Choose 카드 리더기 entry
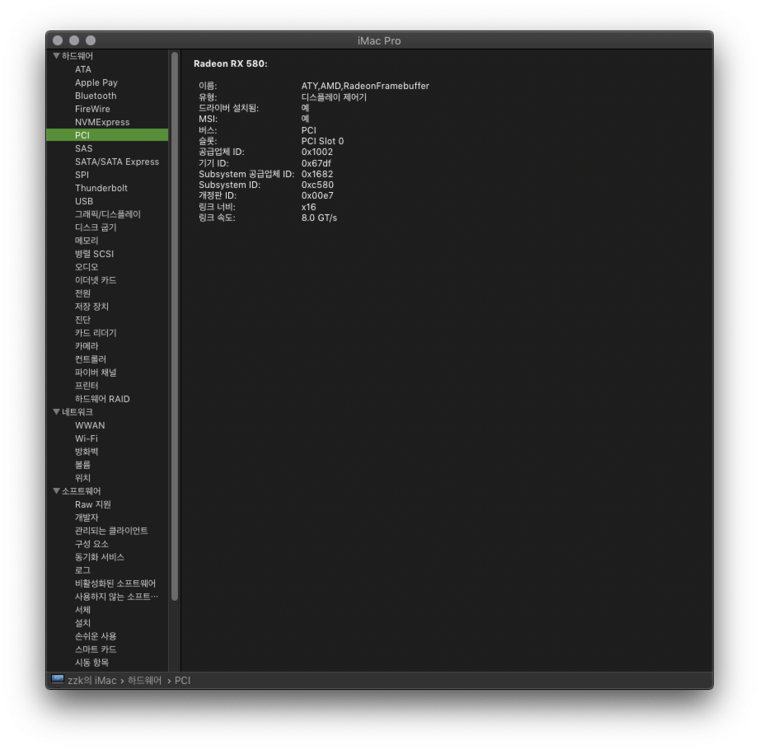The image size is (759, 750). (95, 333)
